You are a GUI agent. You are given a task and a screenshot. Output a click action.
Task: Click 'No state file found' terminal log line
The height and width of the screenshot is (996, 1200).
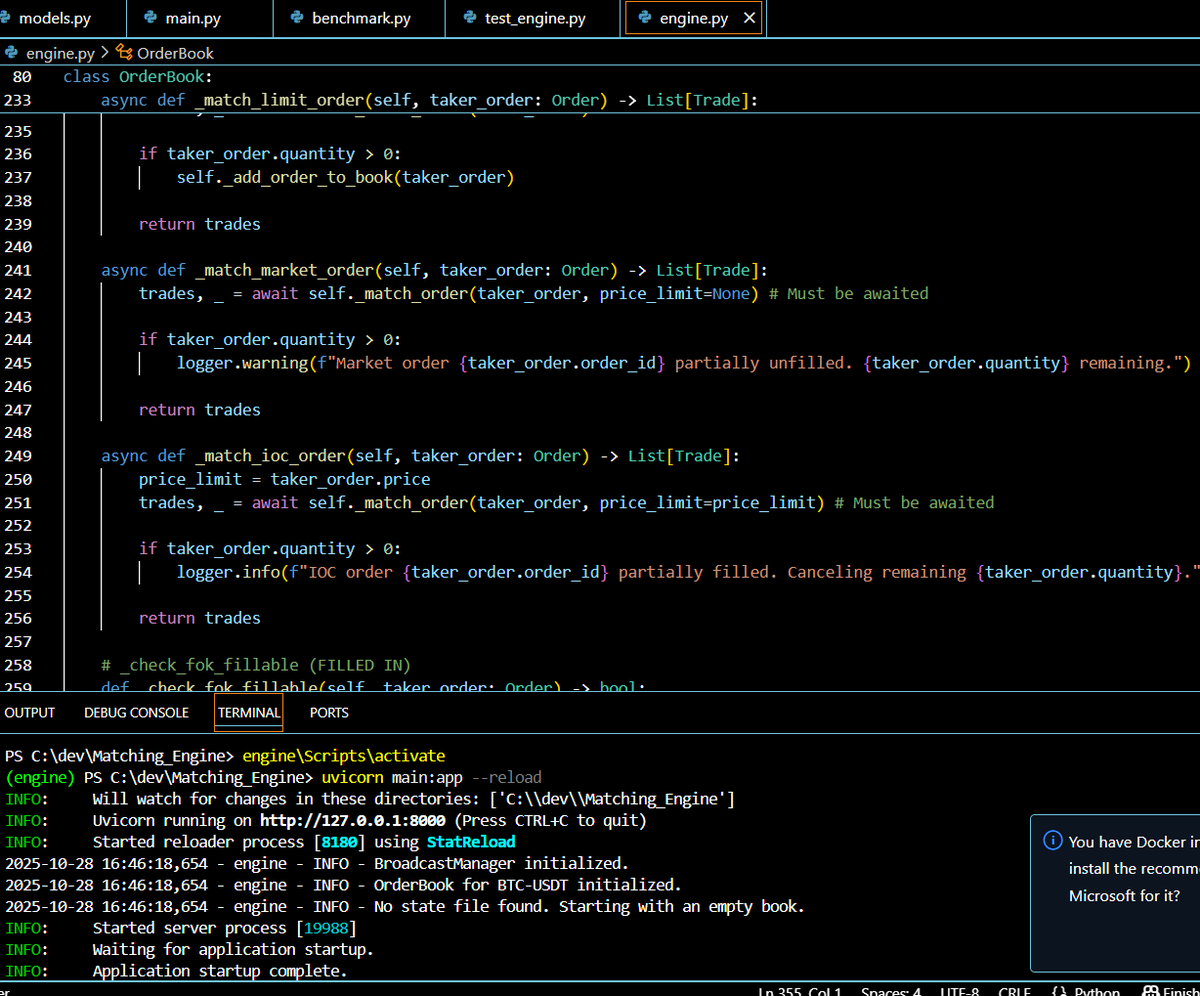coord(589,907)
